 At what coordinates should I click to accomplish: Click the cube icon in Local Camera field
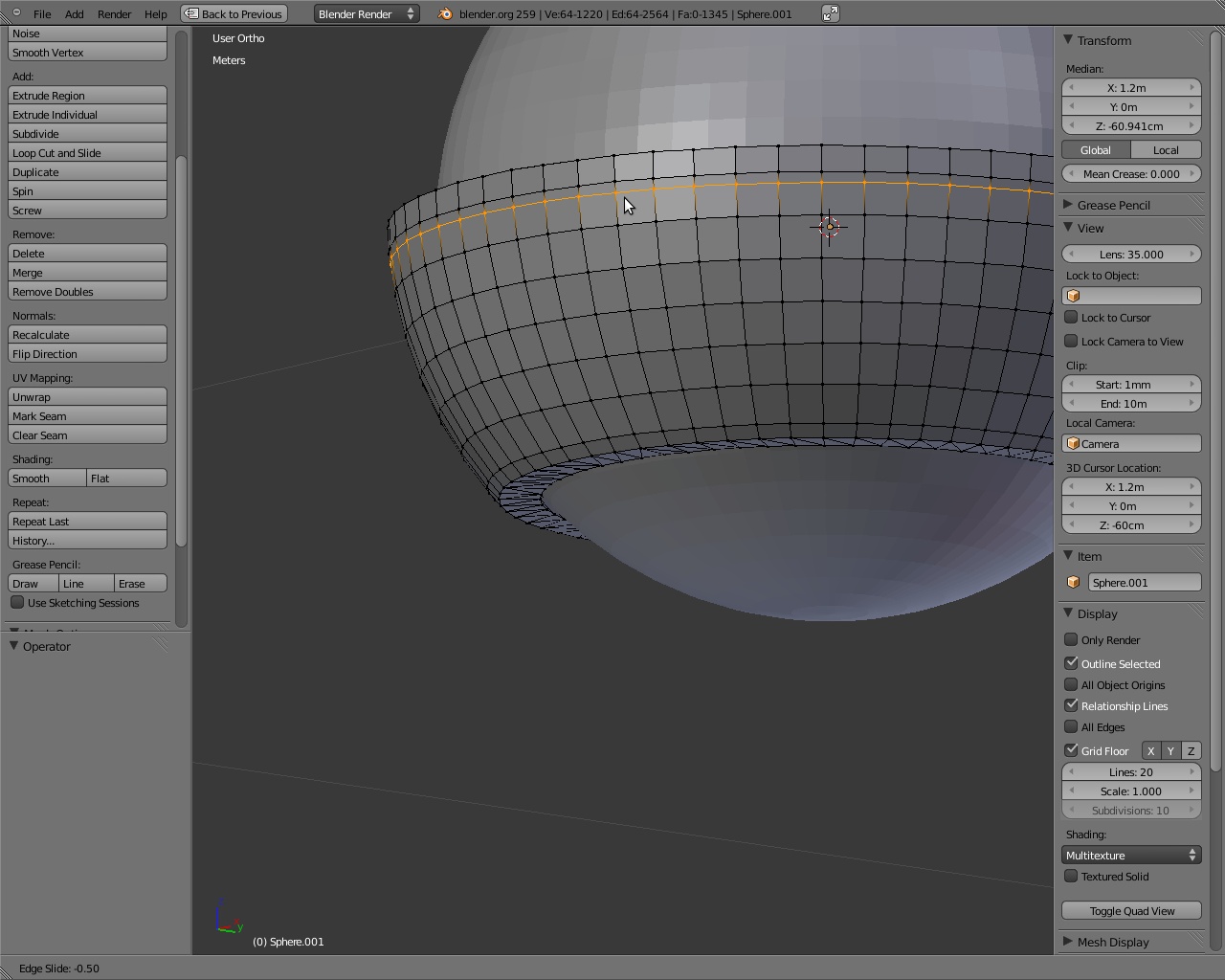pyautogui.click(x=1073, y=444)
